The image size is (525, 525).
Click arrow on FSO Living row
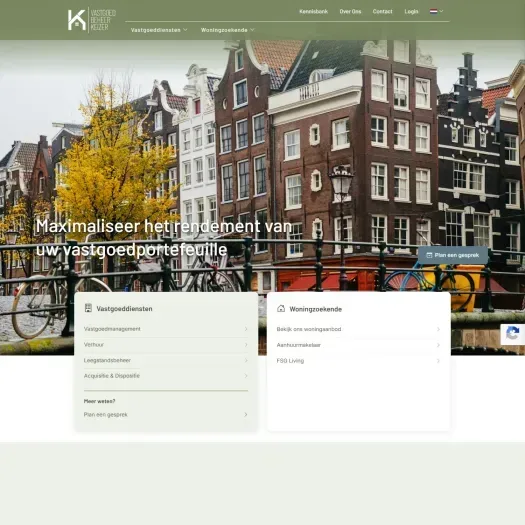click(x=438, y=361)
